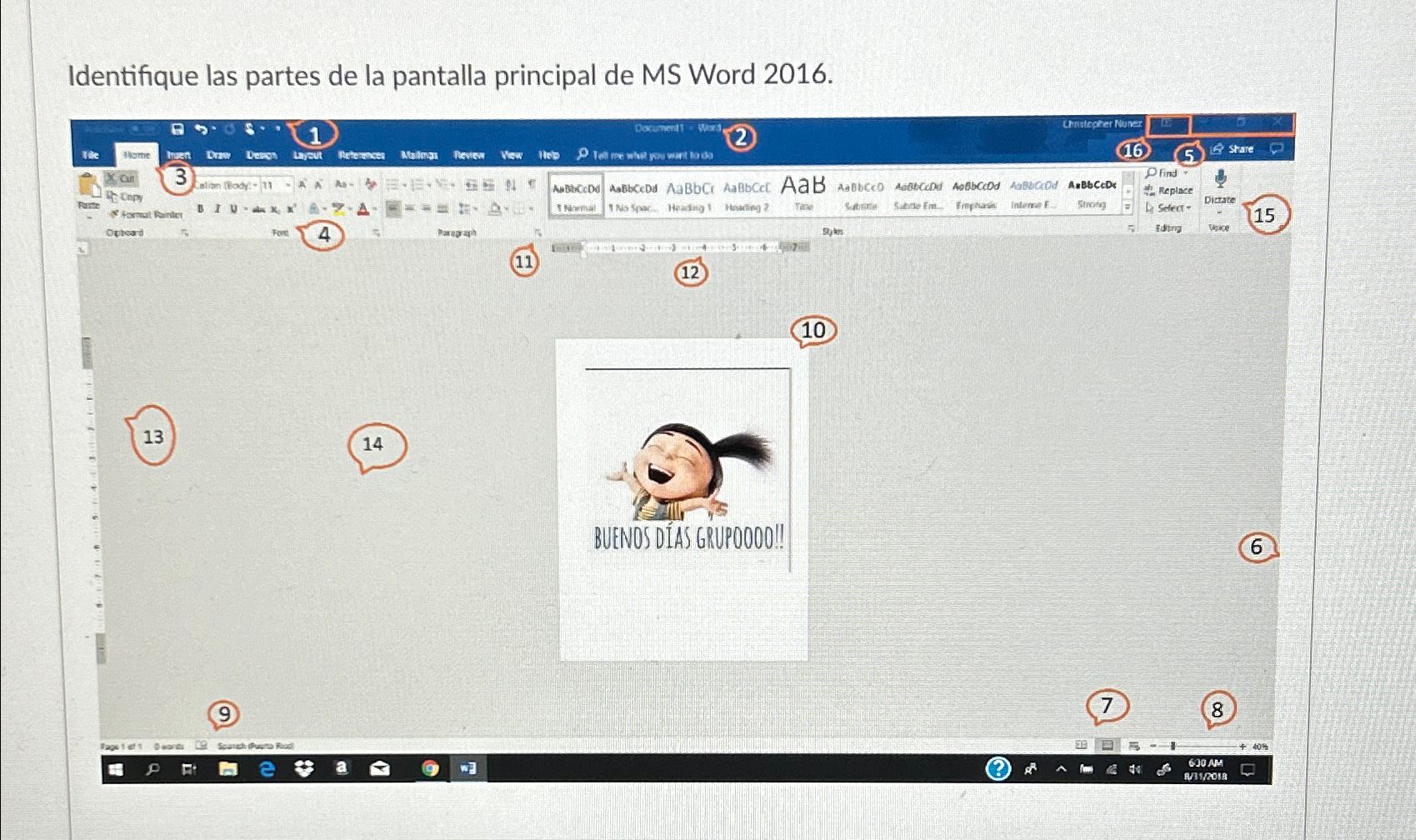Image resolution: width=1416 pixels, height=840 pixels.
Task: Toggle Center paragraph alignment
Action: (x=410, y=209)
